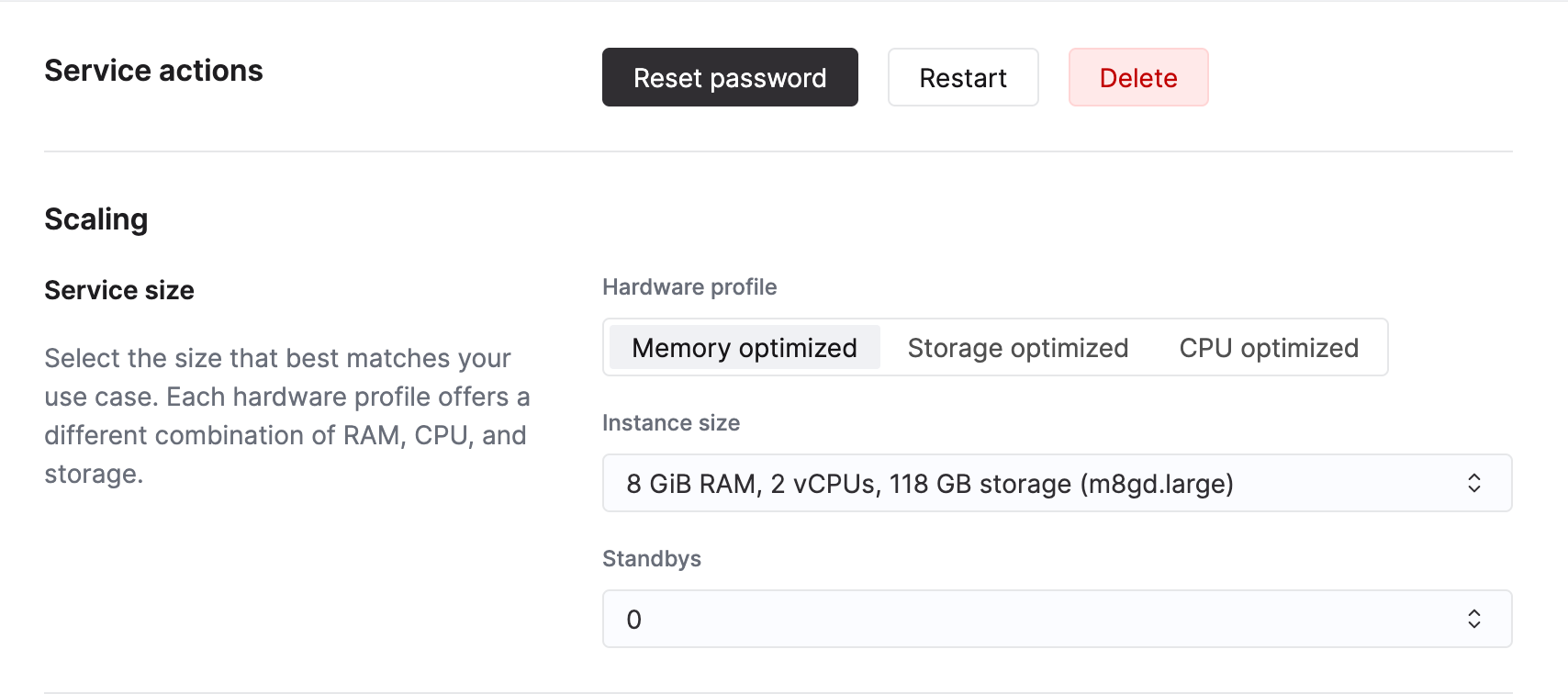
Task: Open the Instance size dropdown
Action: pyautogui.click(x=1056, y=484)
